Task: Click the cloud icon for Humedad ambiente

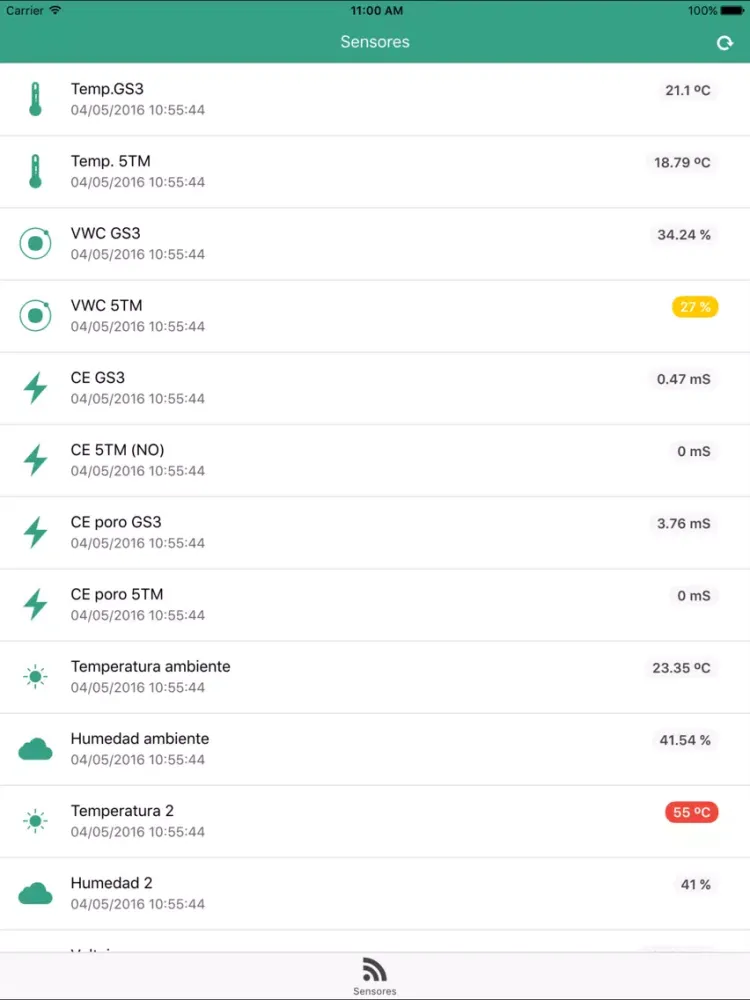Action: (x=36, y=749)
